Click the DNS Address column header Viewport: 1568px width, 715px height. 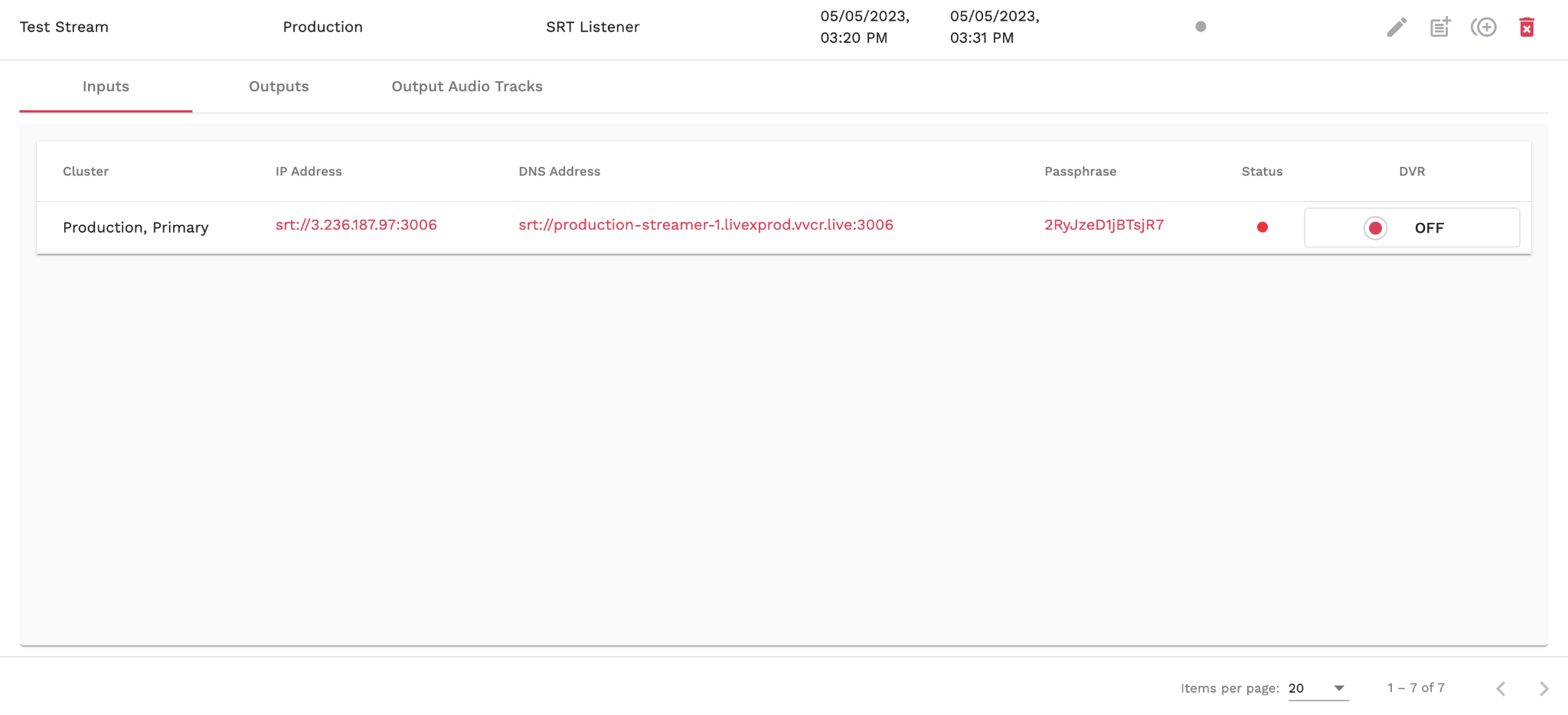point(559,171)
